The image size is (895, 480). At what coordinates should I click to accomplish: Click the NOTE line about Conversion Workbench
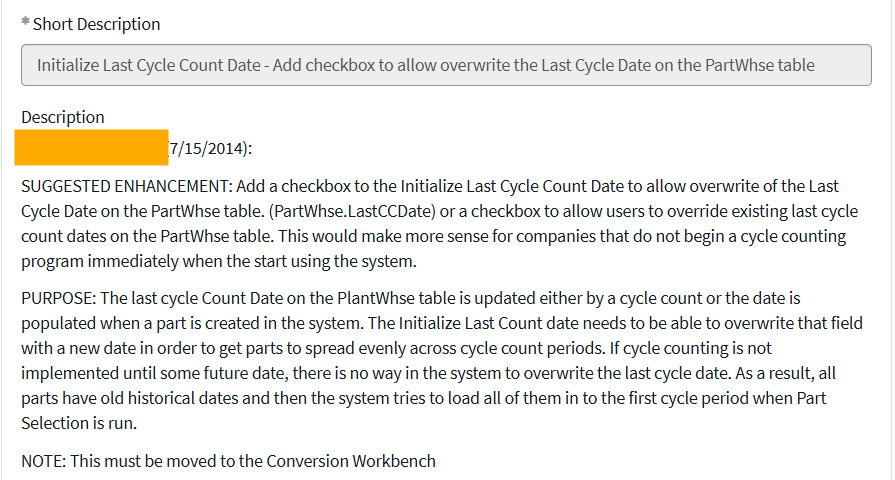point(228,461)
